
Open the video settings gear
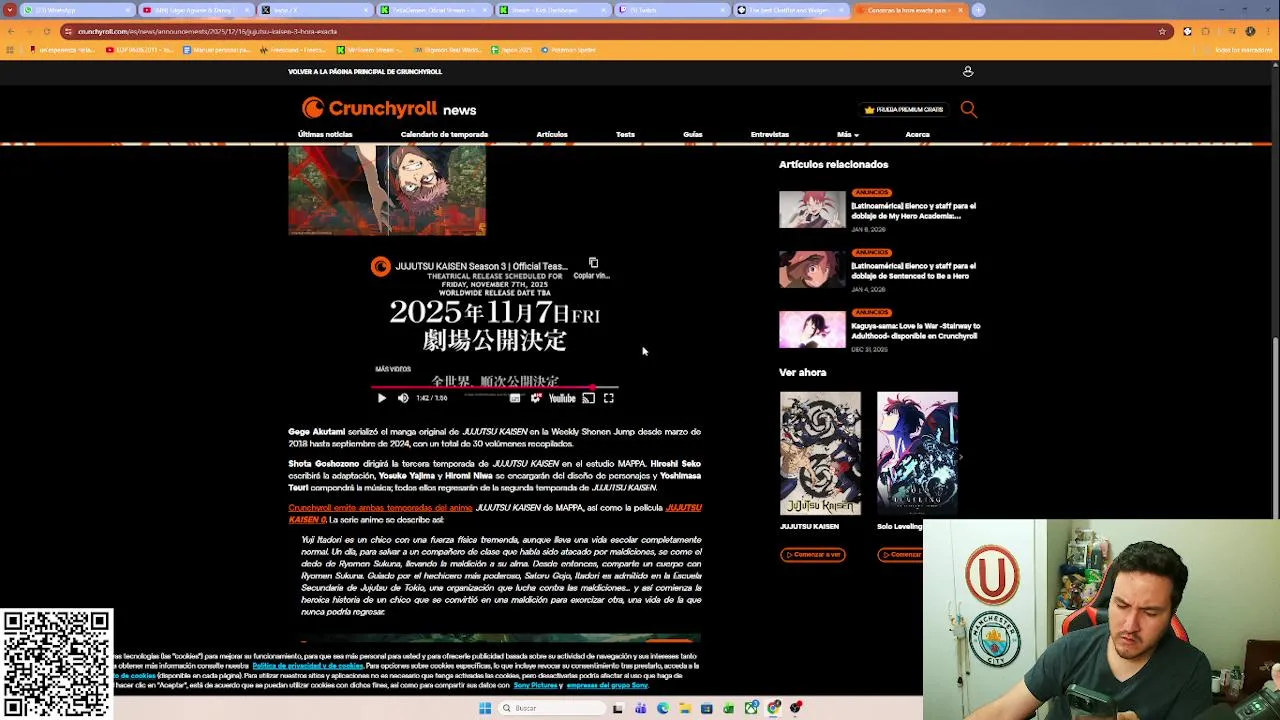click(x=536, y=398)
